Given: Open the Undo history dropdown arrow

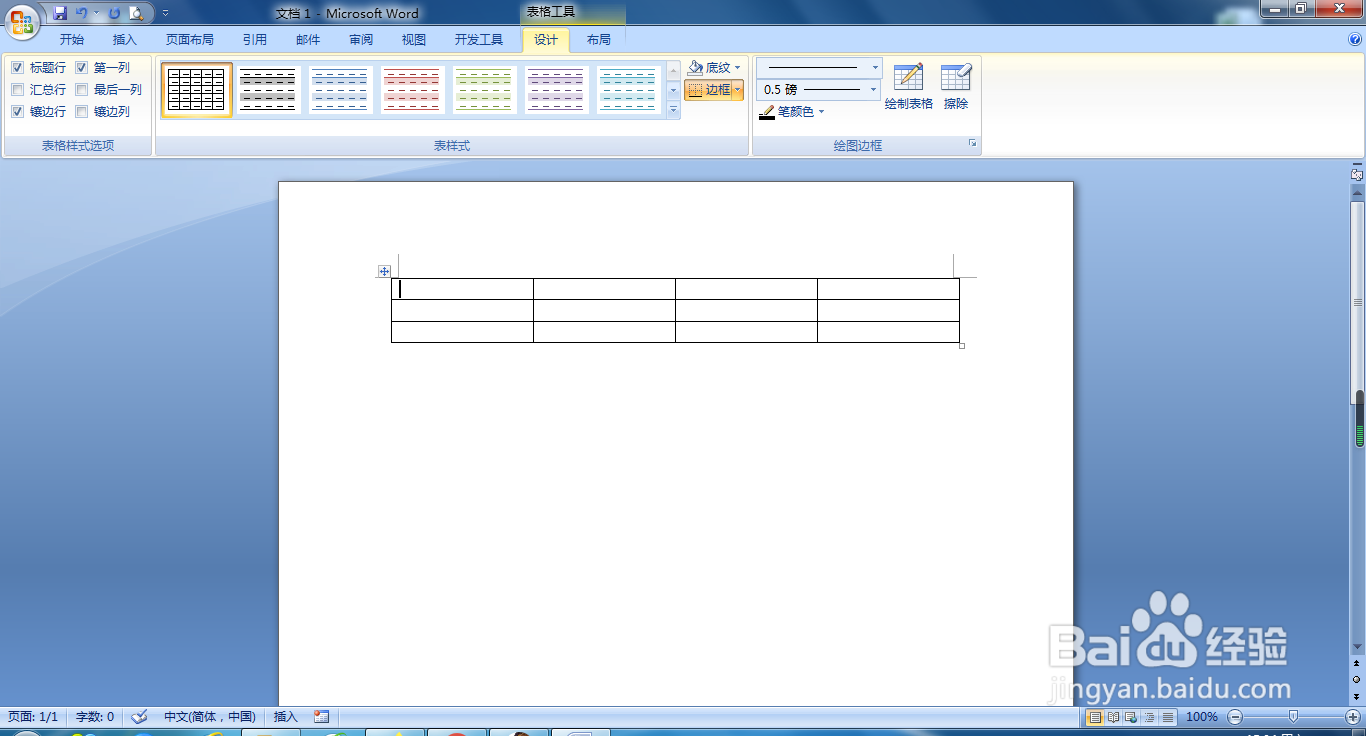Looking at the screenshot, I should coord(97,13).
